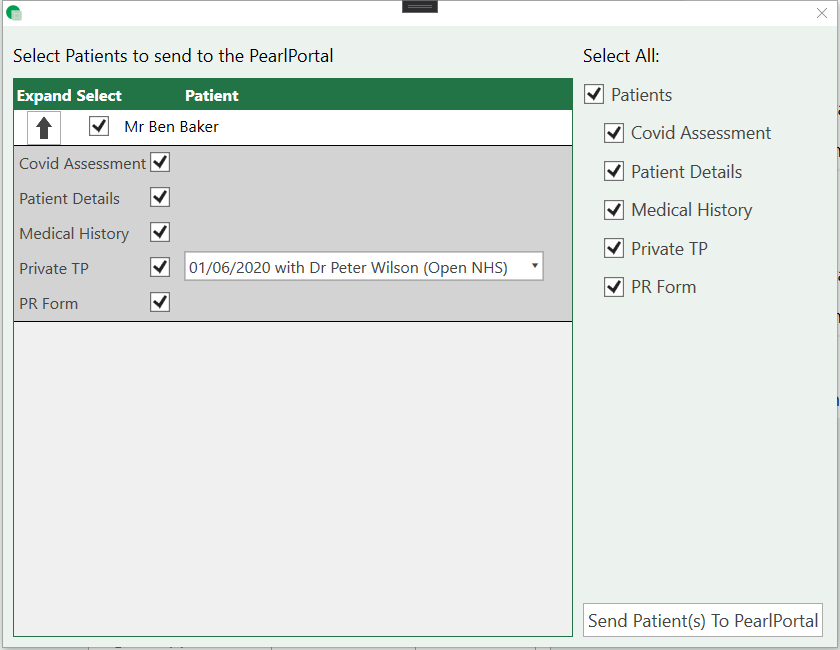Viewport: 840px width, 650px height.
Task: Uncheck PR Form in patient's expanded list
Action: click(x=160, y=302)
